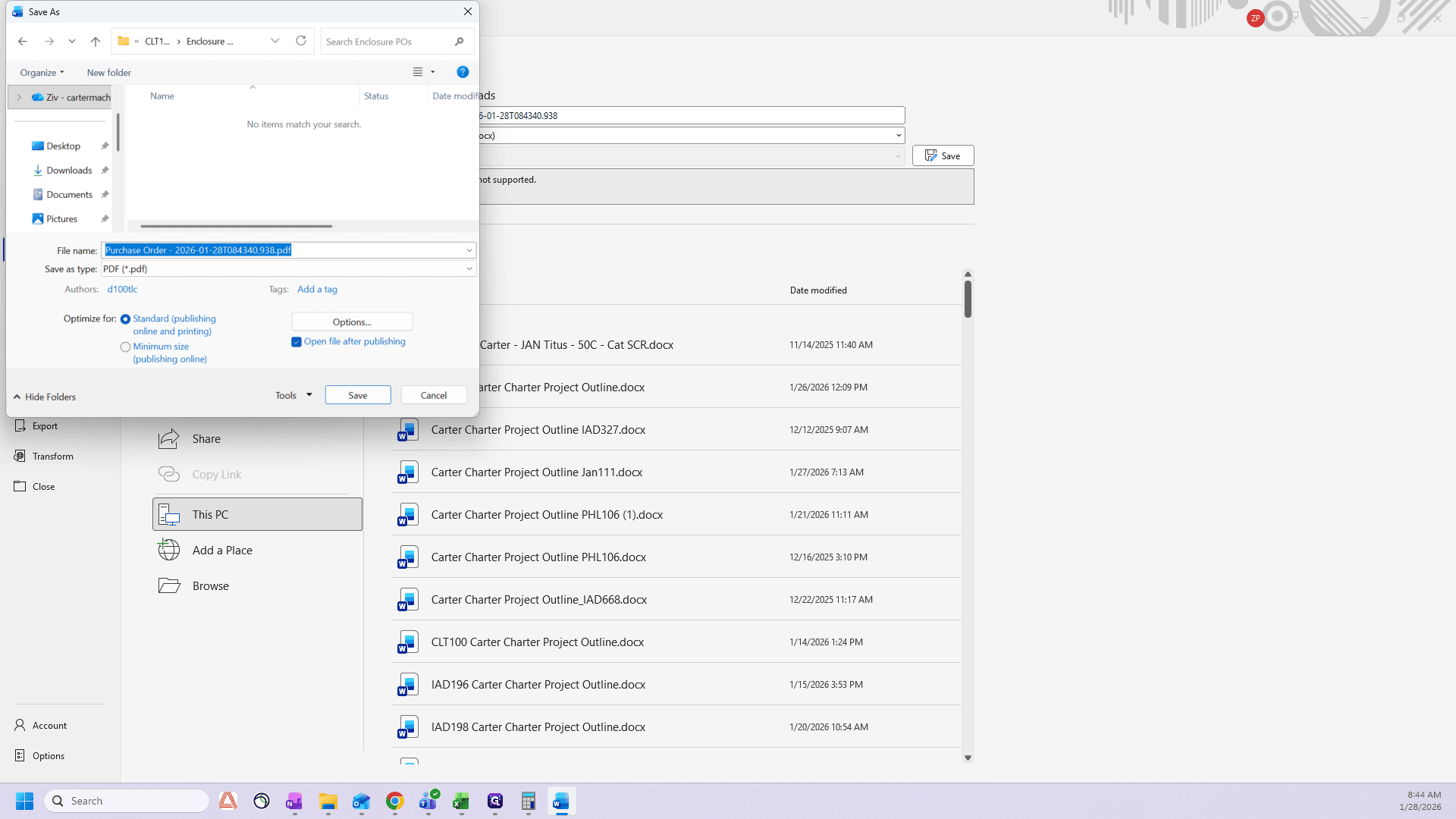This screenshot has width=1456, height=819.
Task: Refresh the Enclosure folder view
Action: pos(301,41)
